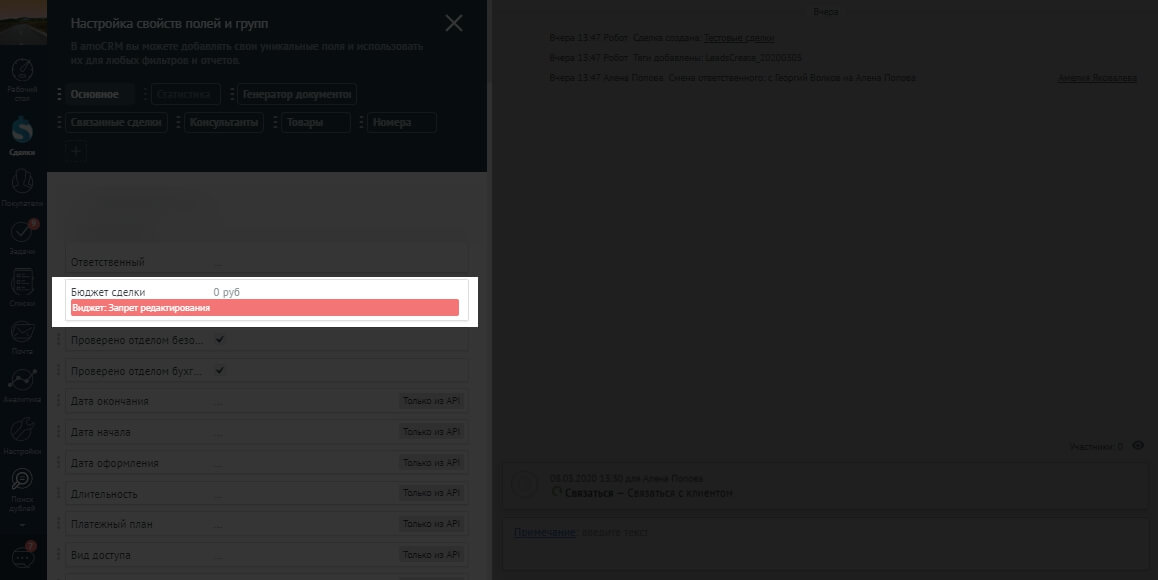Toggle Проверено отделом бухгалтерии checkbox
Screen dimensions: 1158x580
pyautogui.click(x=220, y=370)
